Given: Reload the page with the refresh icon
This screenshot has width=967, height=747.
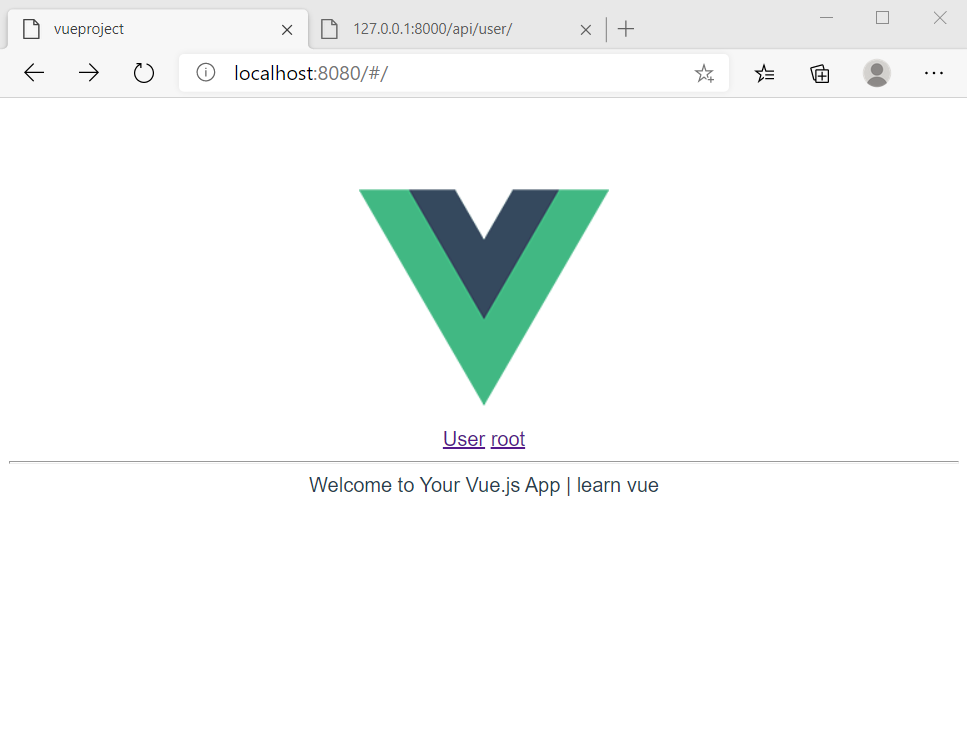Looking at the screenshot, I should pos(144,73).
